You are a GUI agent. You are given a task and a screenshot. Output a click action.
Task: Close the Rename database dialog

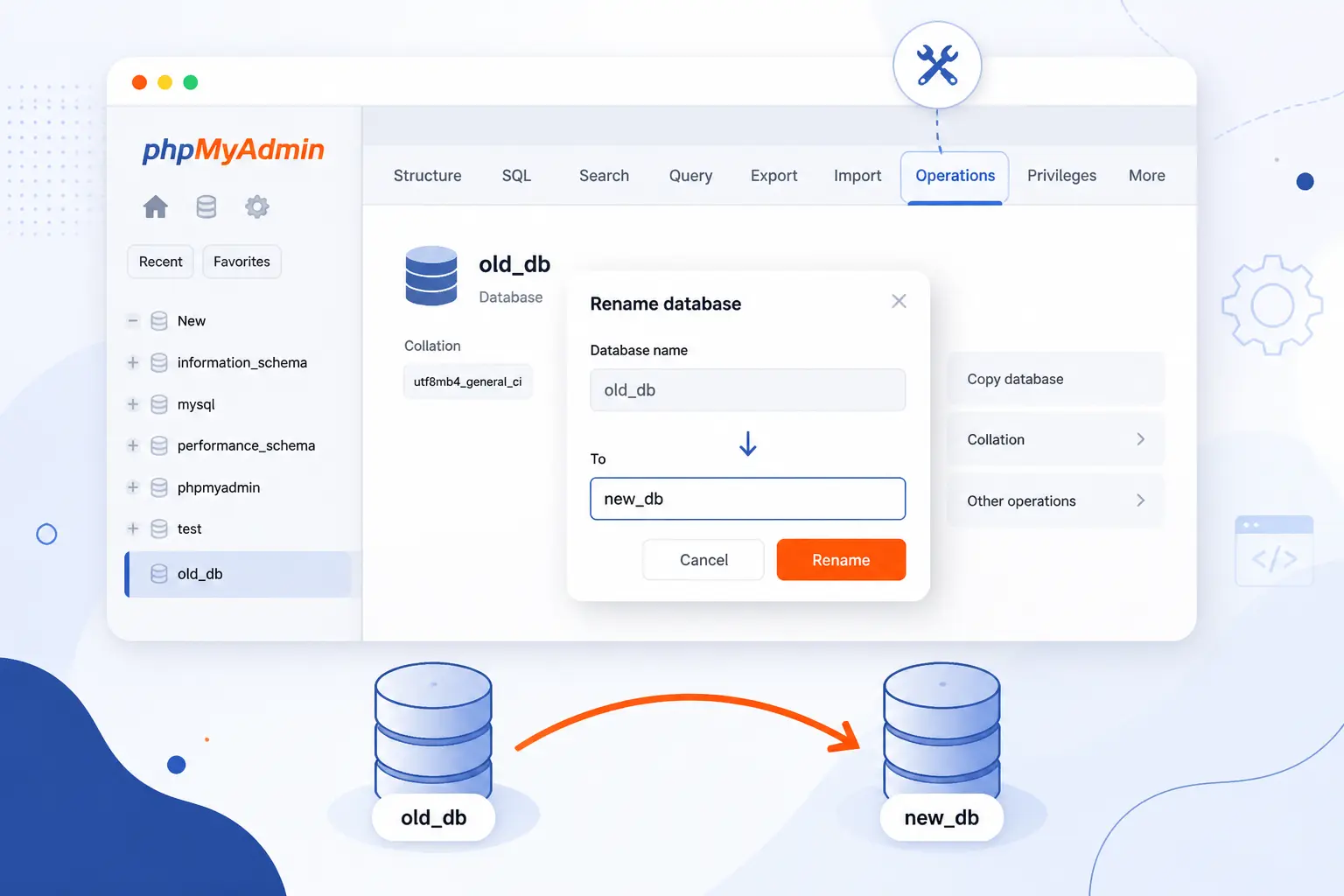[x=899, y=301]
